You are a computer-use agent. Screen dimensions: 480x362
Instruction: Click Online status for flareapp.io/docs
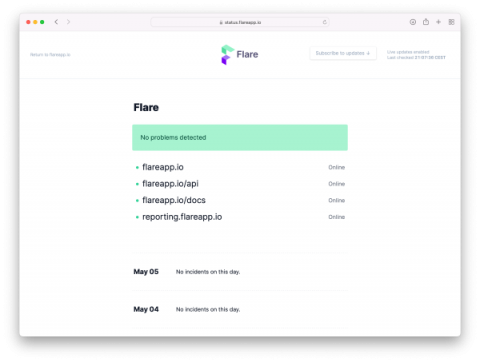[337, 200]
